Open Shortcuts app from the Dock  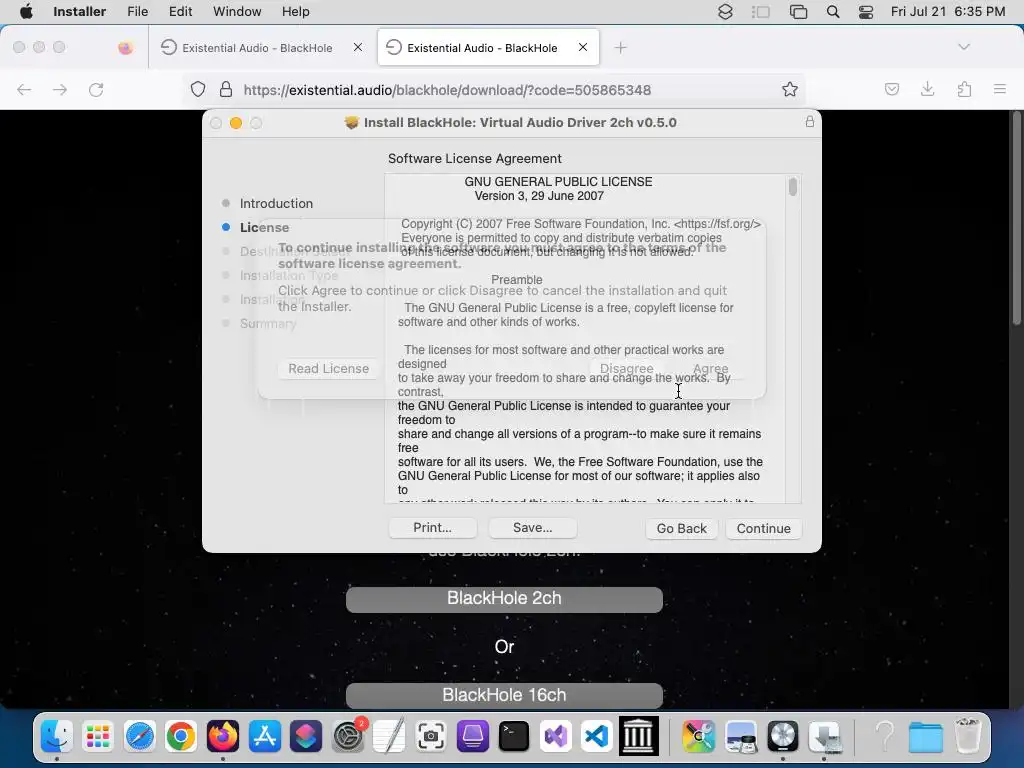(306, 736)
